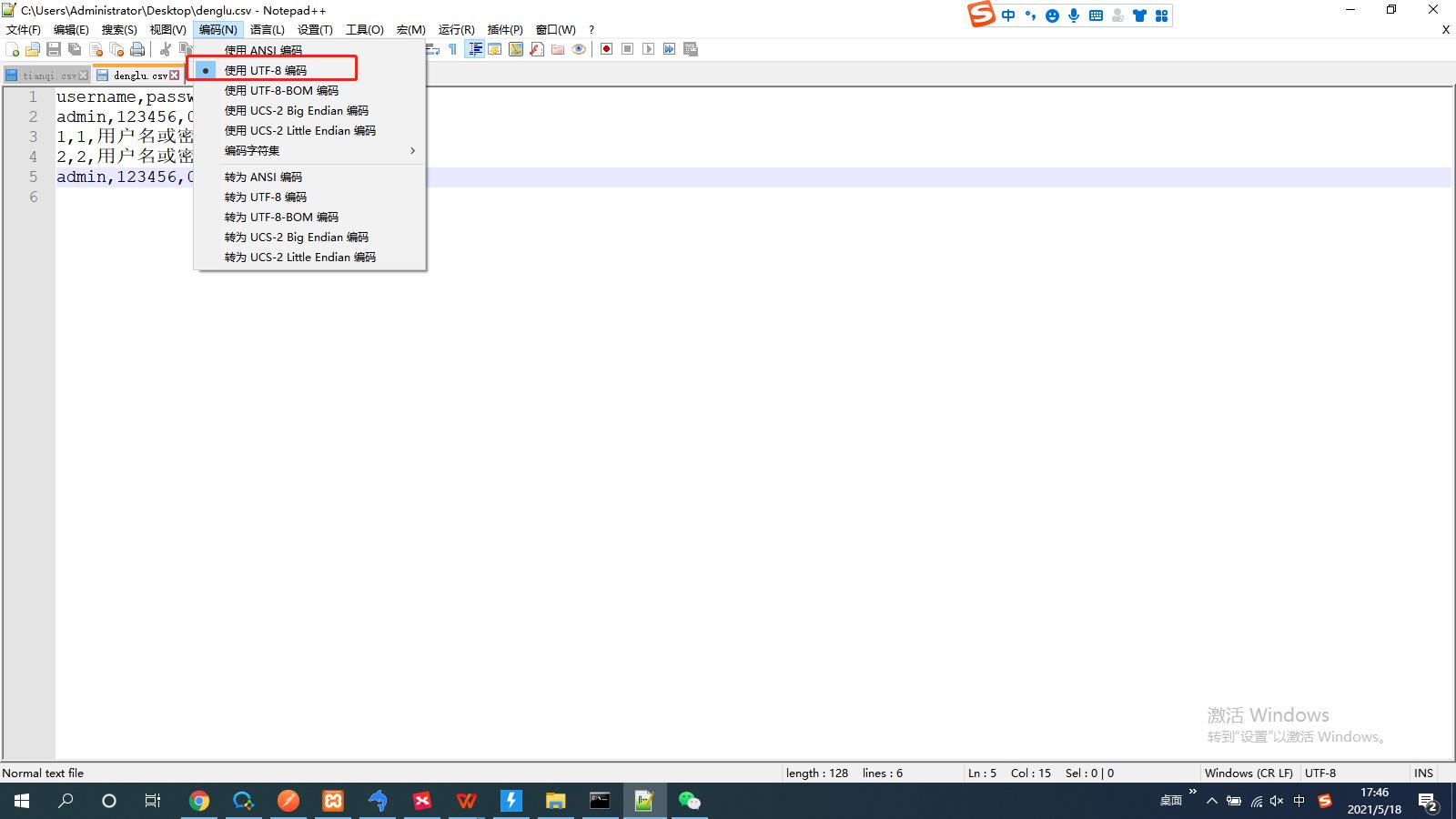
Task: Open the 宏(M) menu
Action: [411, 29]
